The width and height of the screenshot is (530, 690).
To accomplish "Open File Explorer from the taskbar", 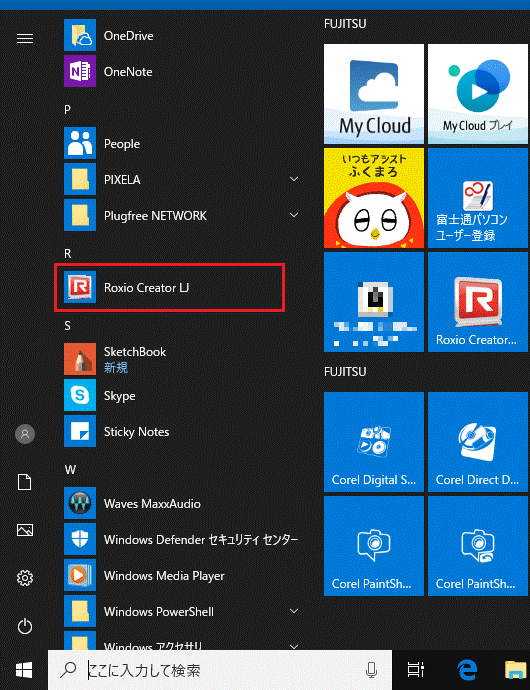I will (516, 670).
